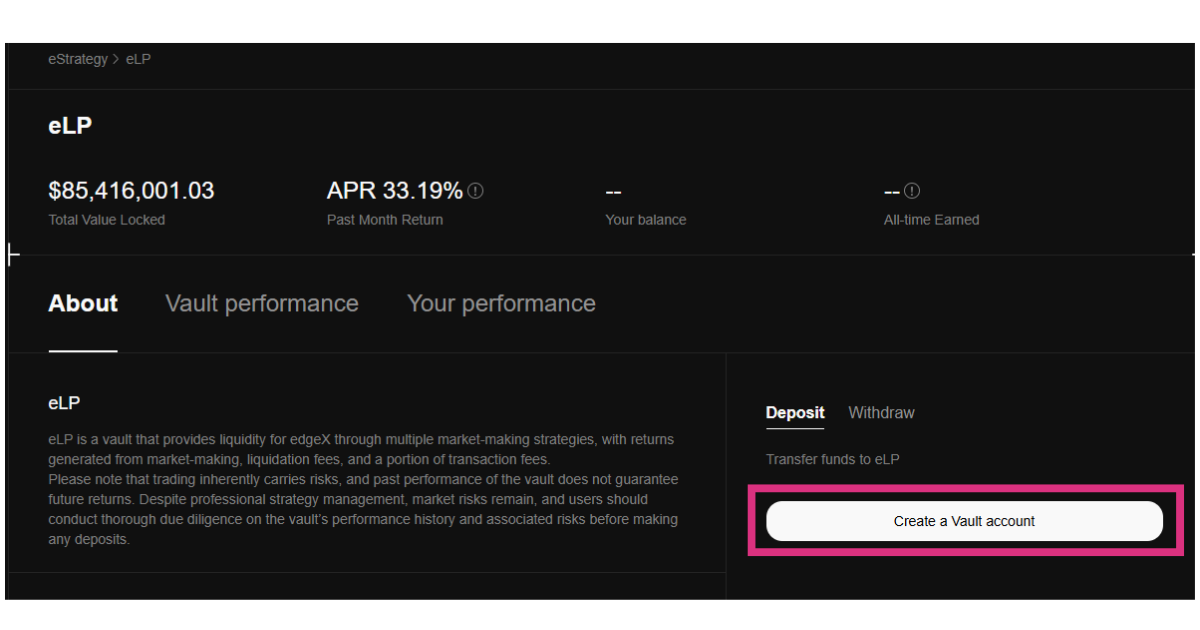Image resolution: width=1200 pixels, height=630 pixels.
Task: Click the breadcrumb chevron after eStrategy
Action: (x=116, y=59)
